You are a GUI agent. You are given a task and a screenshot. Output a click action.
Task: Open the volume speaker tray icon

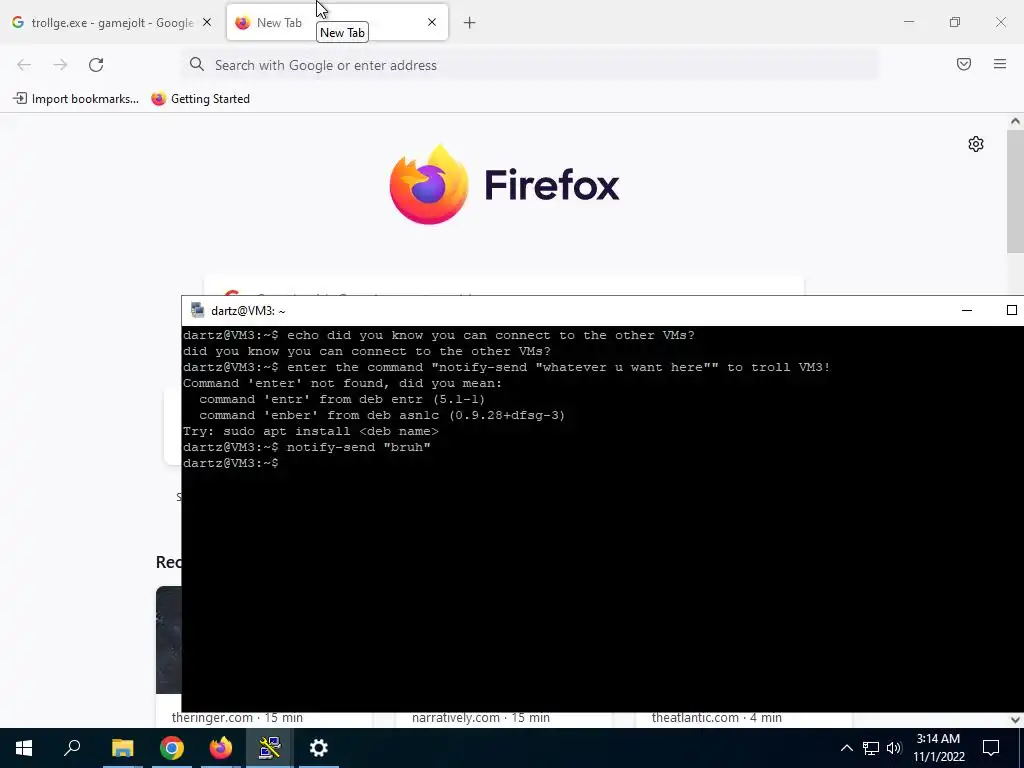click(x=894, y=748)
